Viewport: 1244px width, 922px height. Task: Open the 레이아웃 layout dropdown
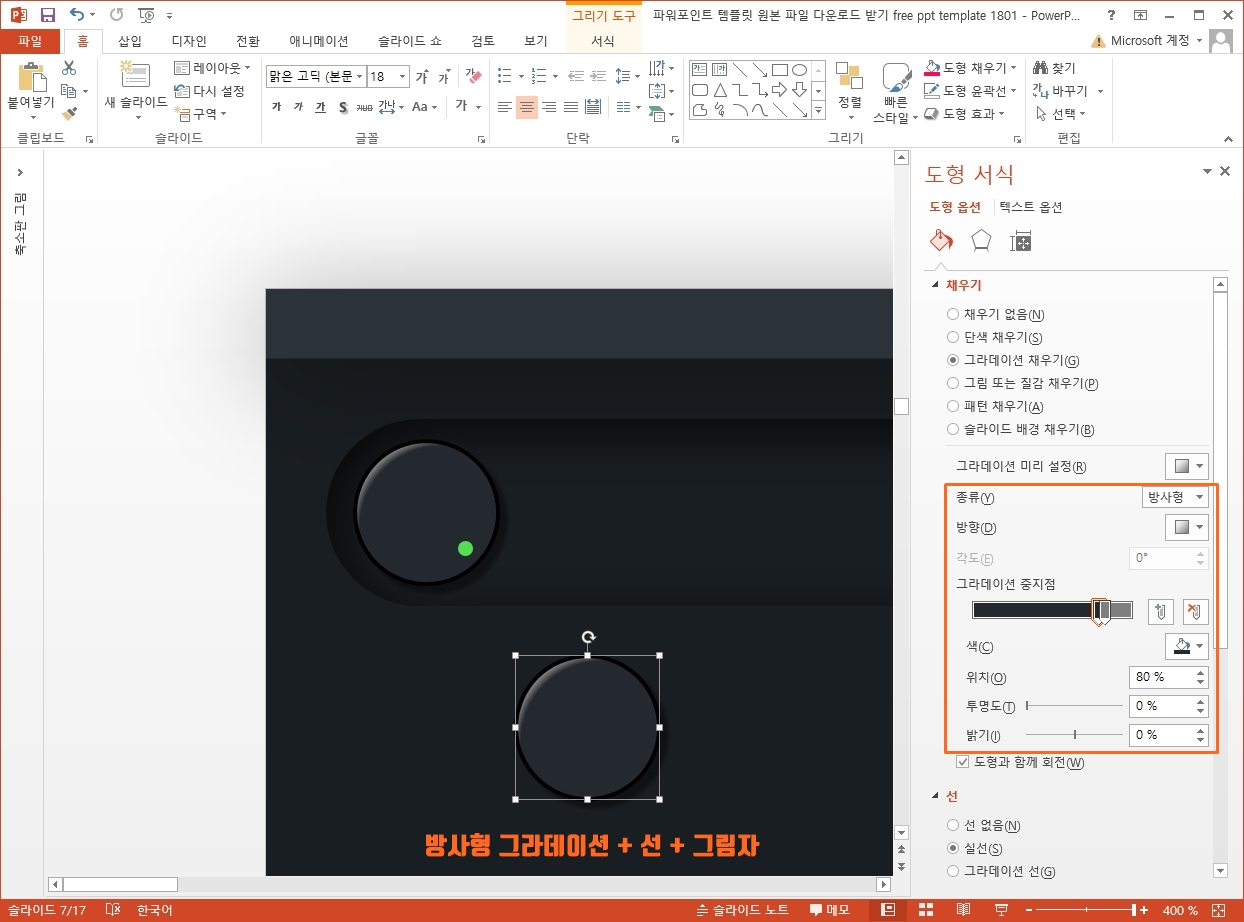click(212, 68)
